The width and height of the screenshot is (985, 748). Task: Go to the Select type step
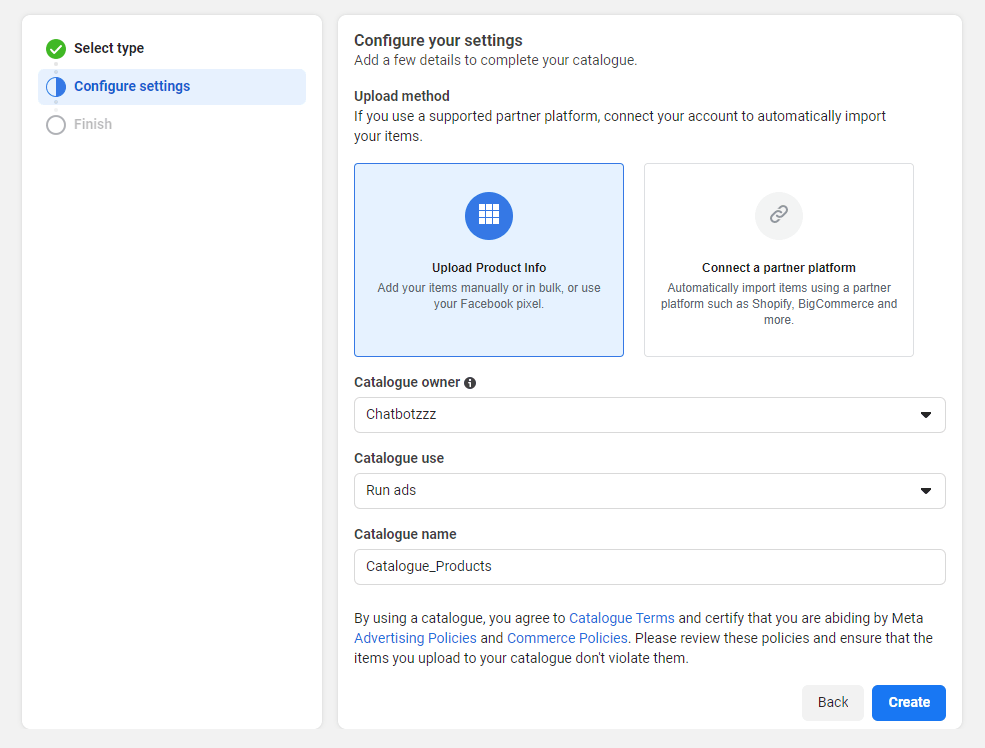(109, 48)
